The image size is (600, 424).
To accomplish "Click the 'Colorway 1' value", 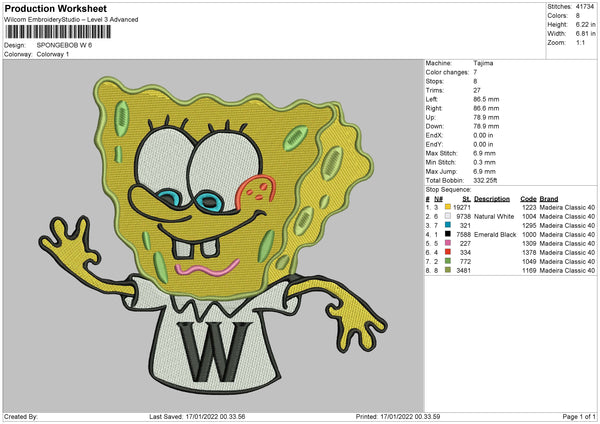I will (x=53, y=54).
